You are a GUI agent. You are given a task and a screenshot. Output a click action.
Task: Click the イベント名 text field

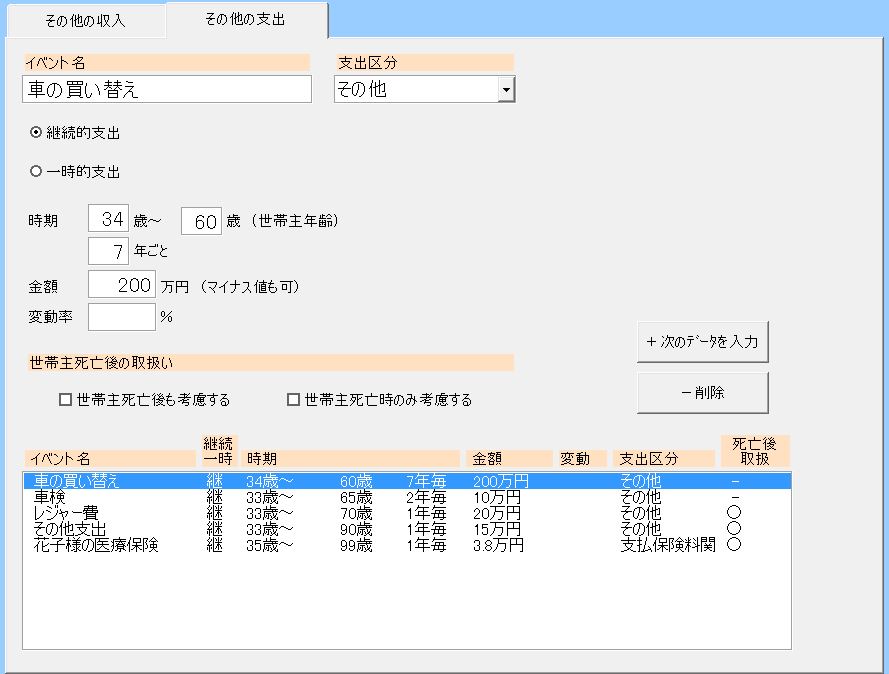(167, 89)
